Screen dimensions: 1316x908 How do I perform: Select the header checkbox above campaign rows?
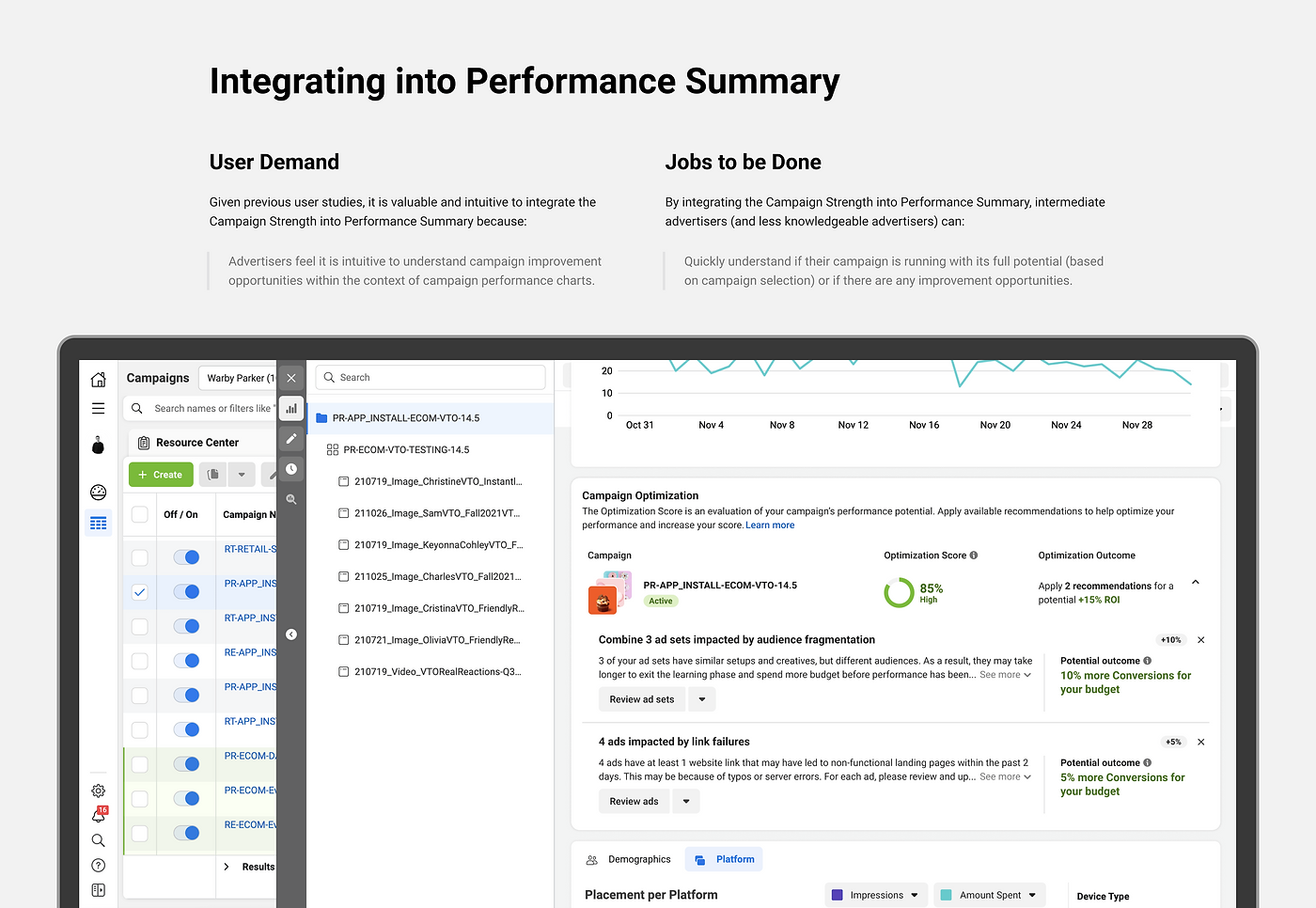pos(139,514)
